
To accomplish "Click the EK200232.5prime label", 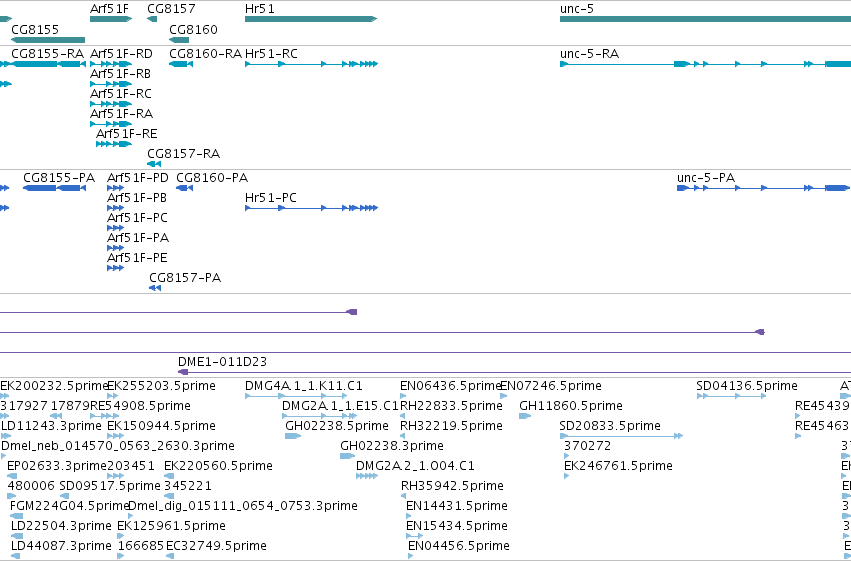I will click(54, 386).
